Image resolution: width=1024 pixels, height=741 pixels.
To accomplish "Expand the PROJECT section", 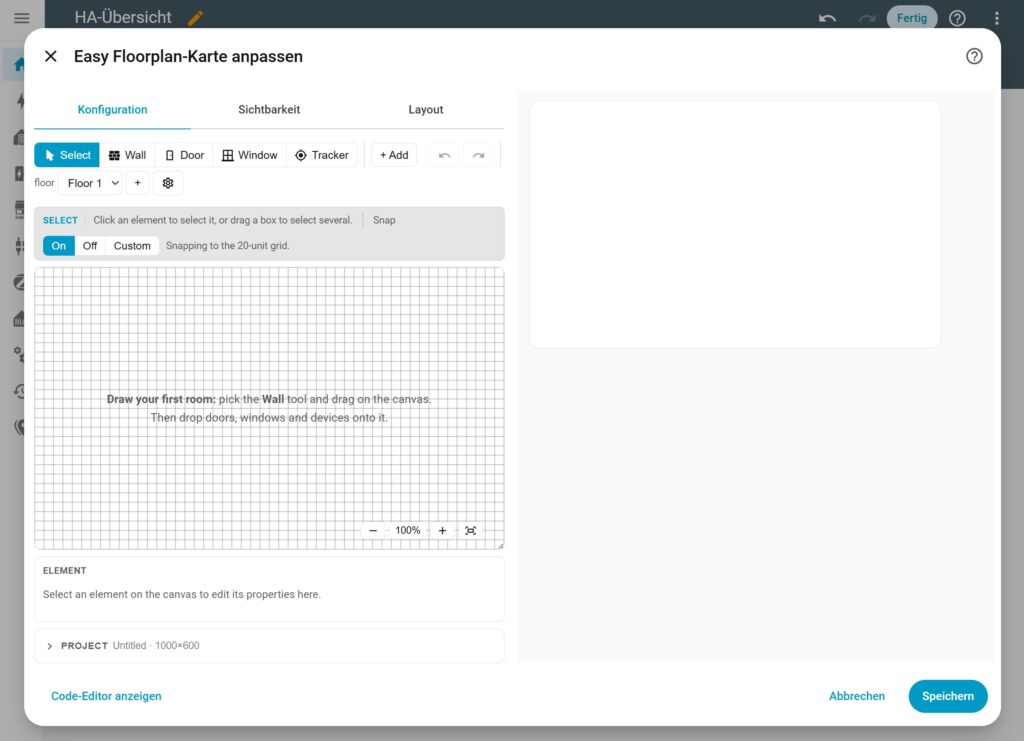I will [269, 646].
